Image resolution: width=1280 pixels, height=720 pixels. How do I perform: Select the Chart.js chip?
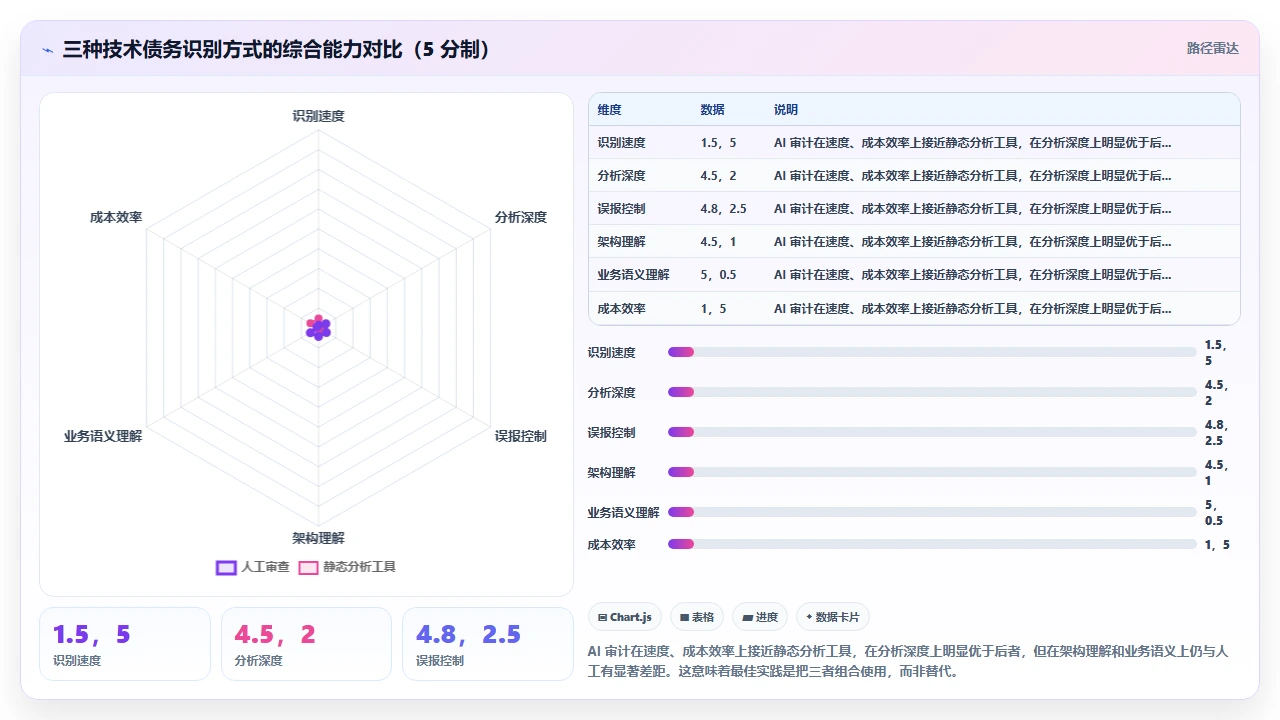[624, 617]
